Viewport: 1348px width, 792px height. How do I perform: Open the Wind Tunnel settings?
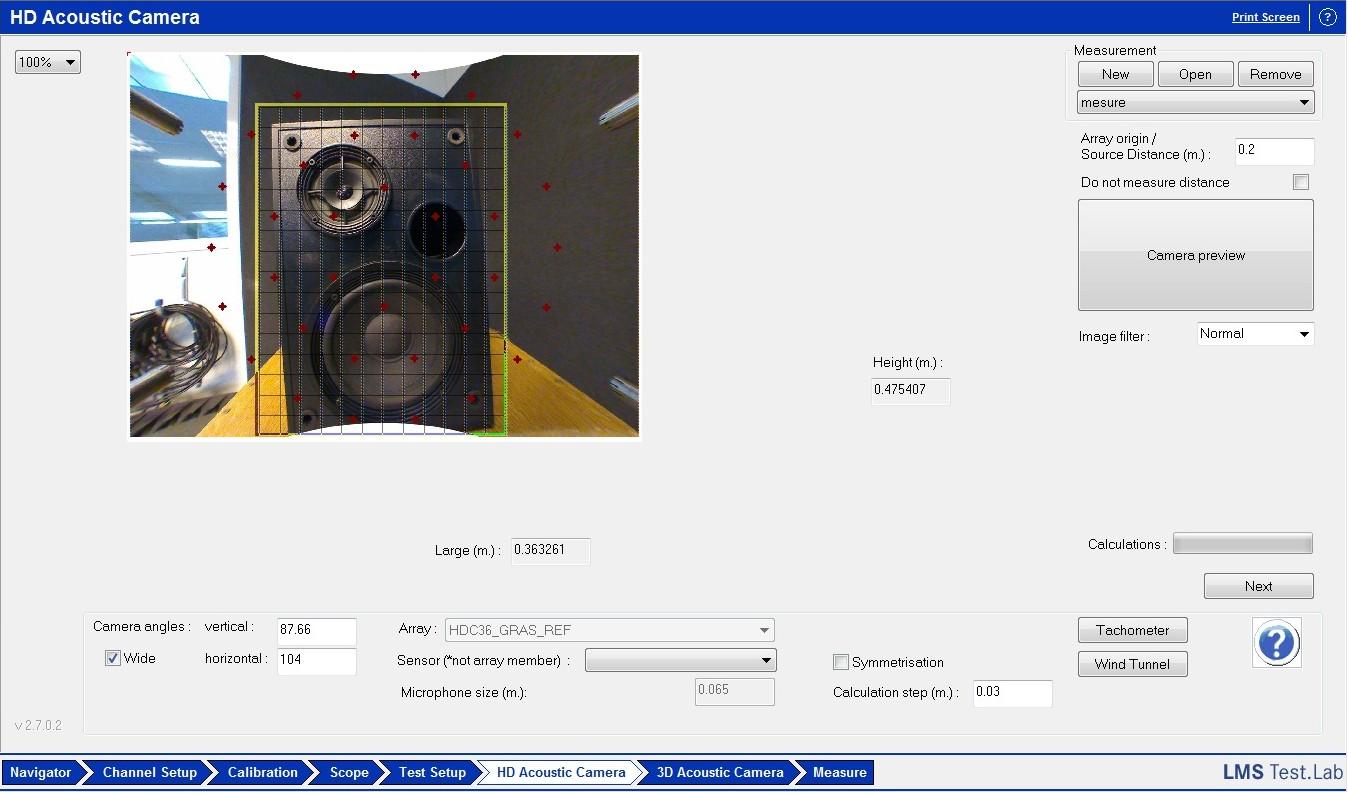tap(1133, 664)
